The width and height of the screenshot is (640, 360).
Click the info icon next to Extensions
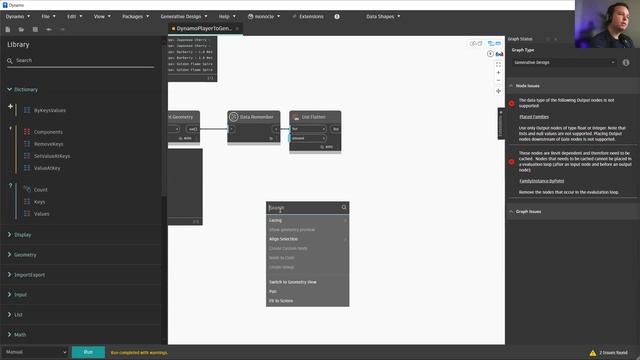click(337, 16)
